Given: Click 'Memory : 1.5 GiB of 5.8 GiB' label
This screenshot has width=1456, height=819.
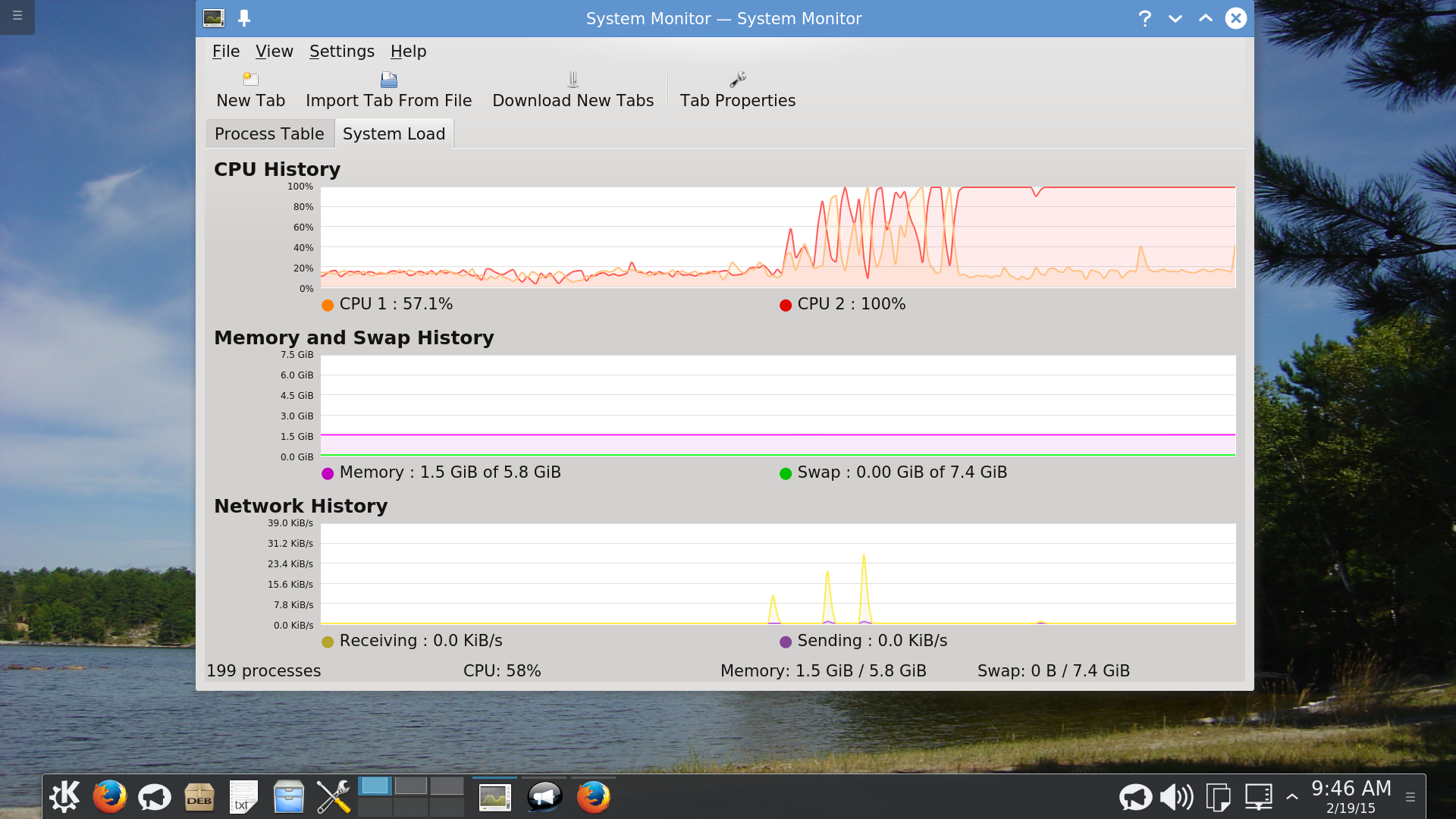Looking at the screenshot, I should (x=450, y=472).
